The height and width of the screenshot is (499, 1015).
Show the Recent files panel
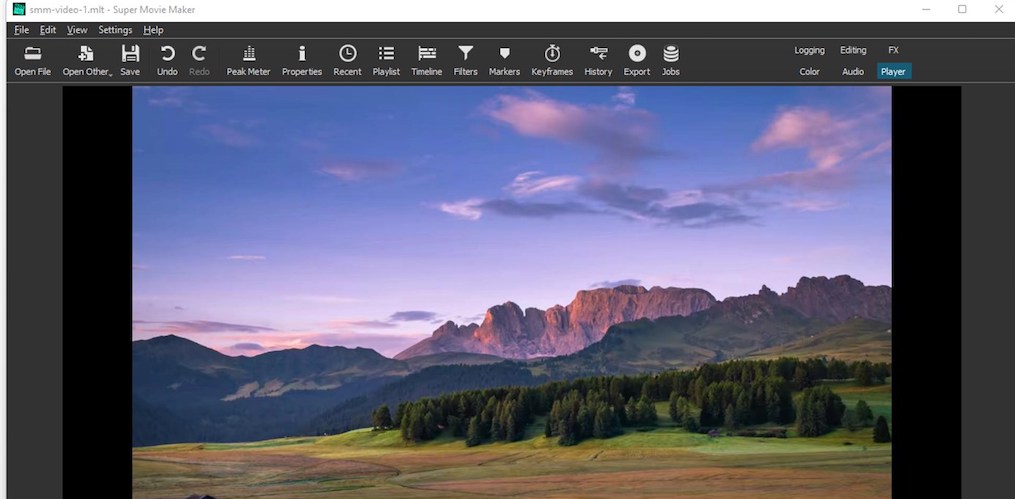point(347,60)
